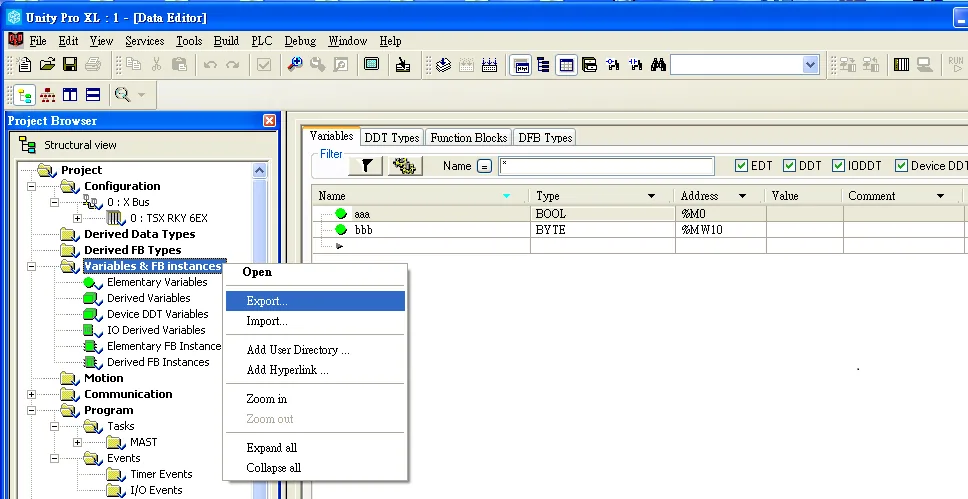The height and width of the screenshot is (499, 968).
Task: Collapse the Variables & FB instances node
Action: pos(31,266)
